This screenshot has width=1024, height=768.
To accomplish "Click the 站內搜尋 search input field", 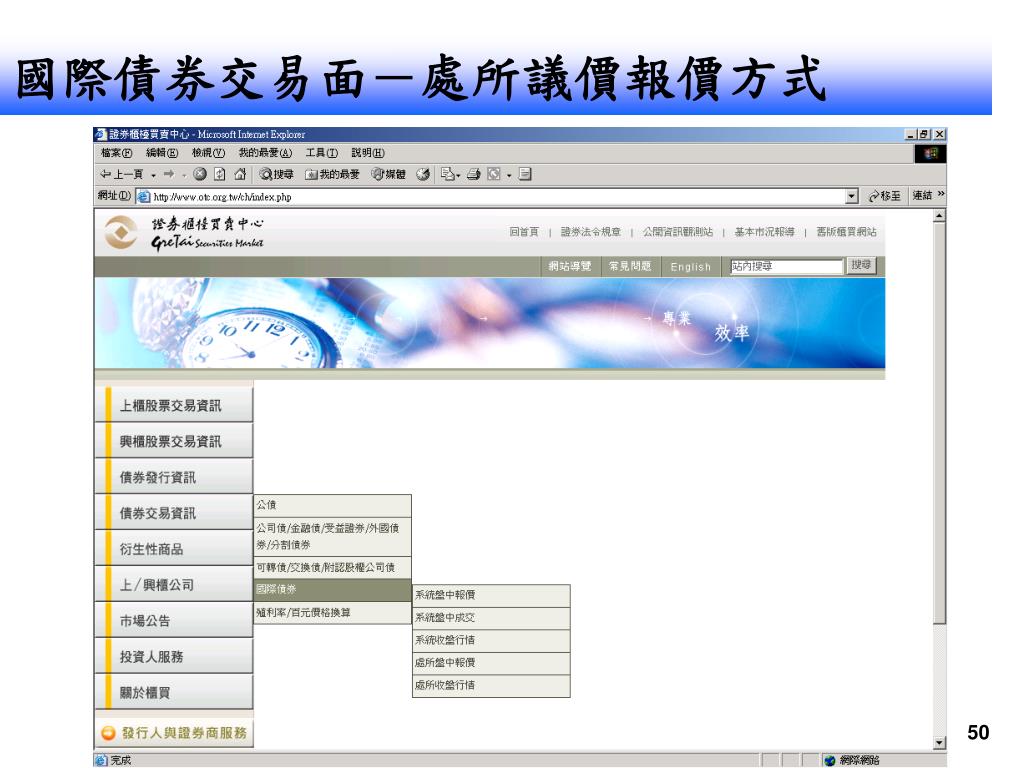I will click(x=786, y=266).
